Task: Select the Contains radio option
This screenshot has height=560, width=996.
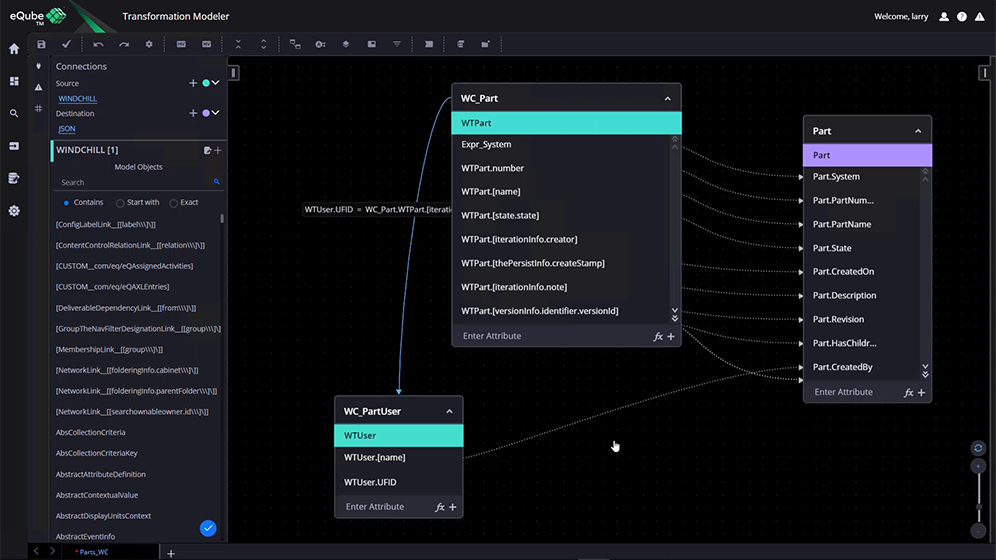Action: click(66, 203)
